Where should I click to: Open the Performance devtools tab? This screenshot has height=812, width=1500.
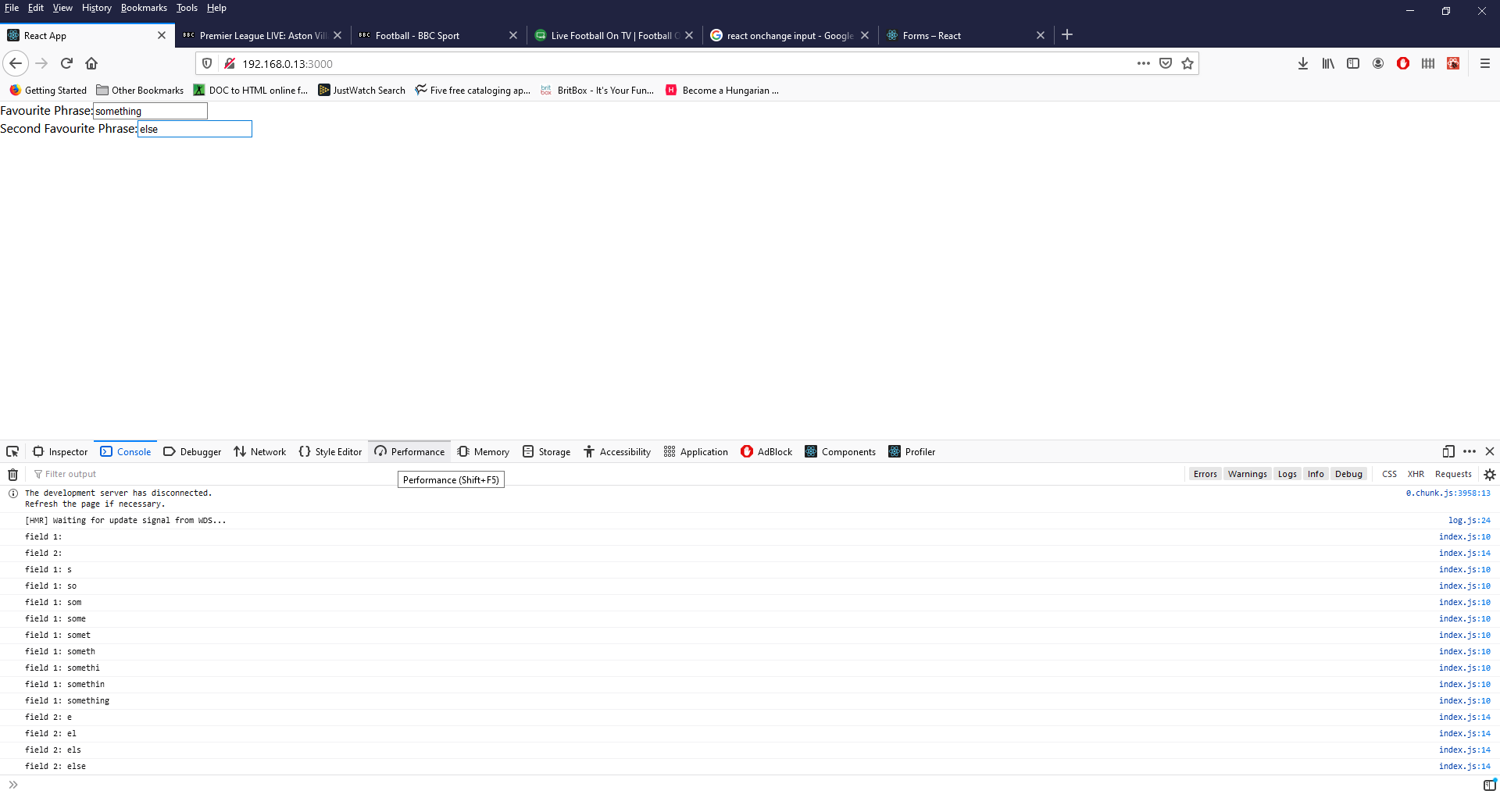[409, 451]
